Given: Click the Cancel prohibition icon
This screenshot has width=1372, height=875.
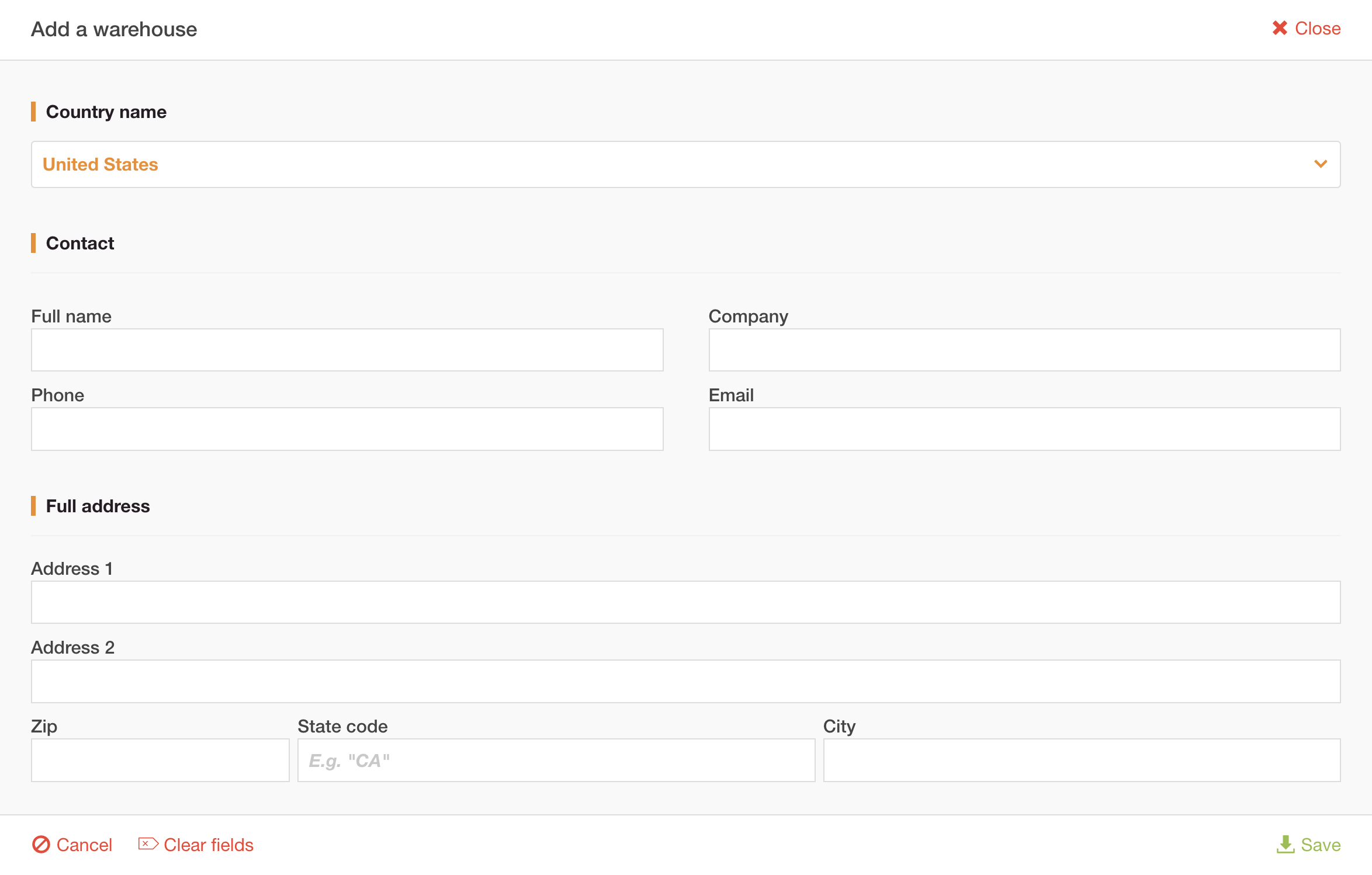Looking at the screenshot, I should coord(41,845).
